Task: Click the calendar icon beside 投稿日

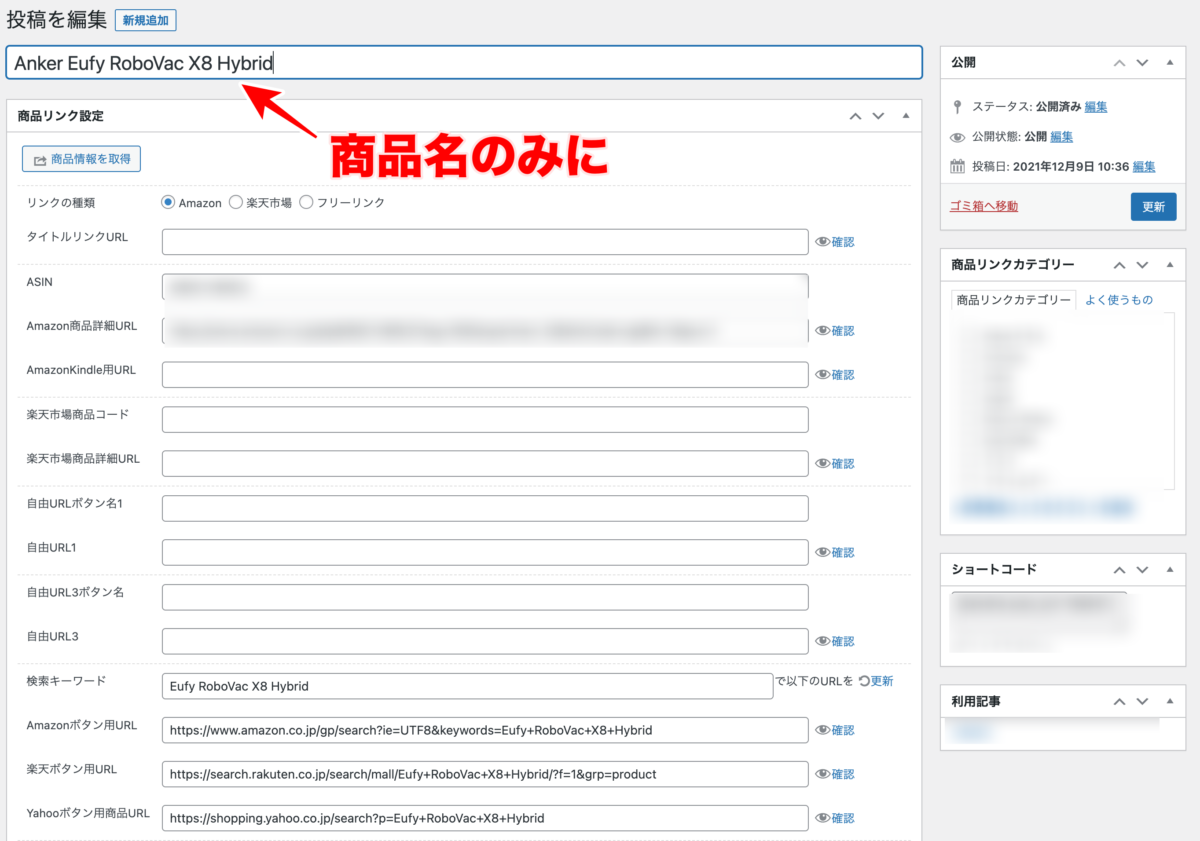Action: coord(957,166)
